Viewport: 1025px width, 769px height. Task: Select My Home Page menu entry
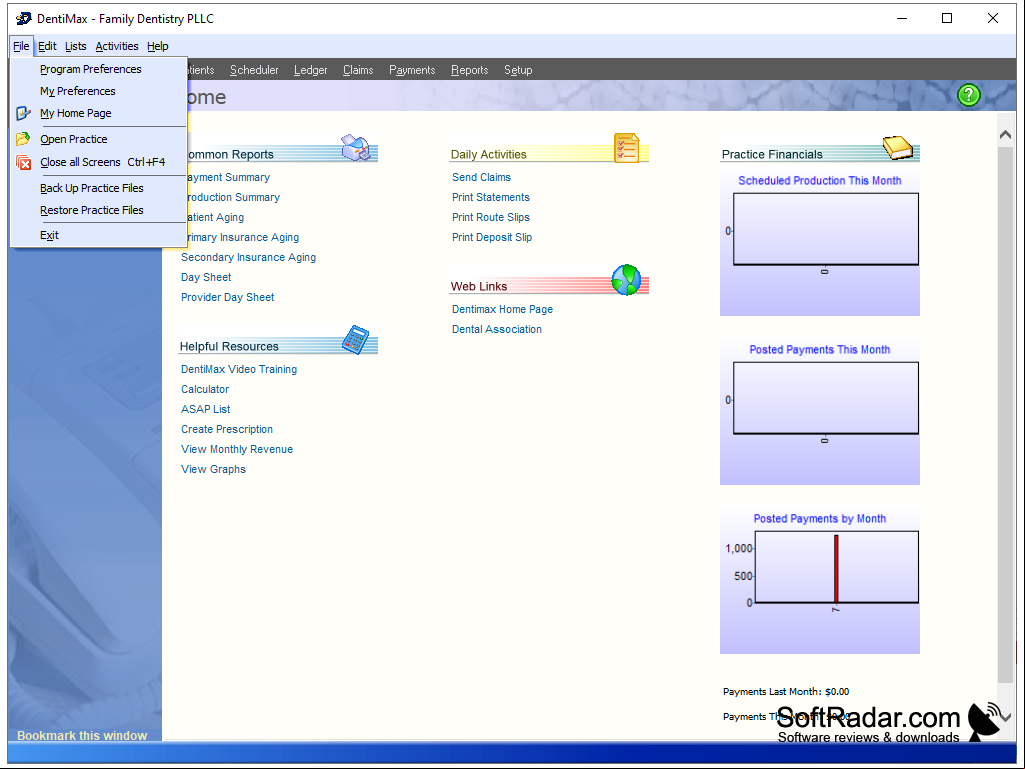98,113
